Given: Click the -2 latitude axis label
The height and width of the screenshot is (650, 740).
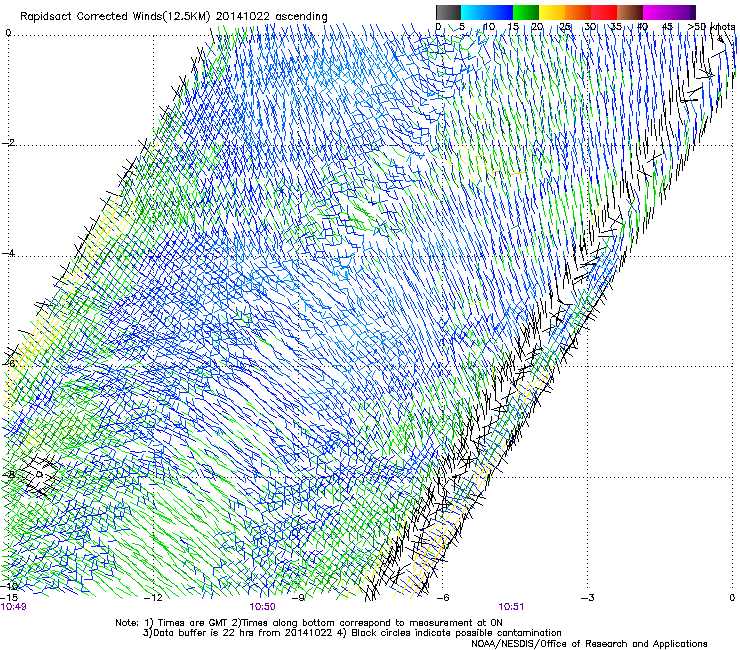Looking at the screenshot, I should [x=8, y=143].
